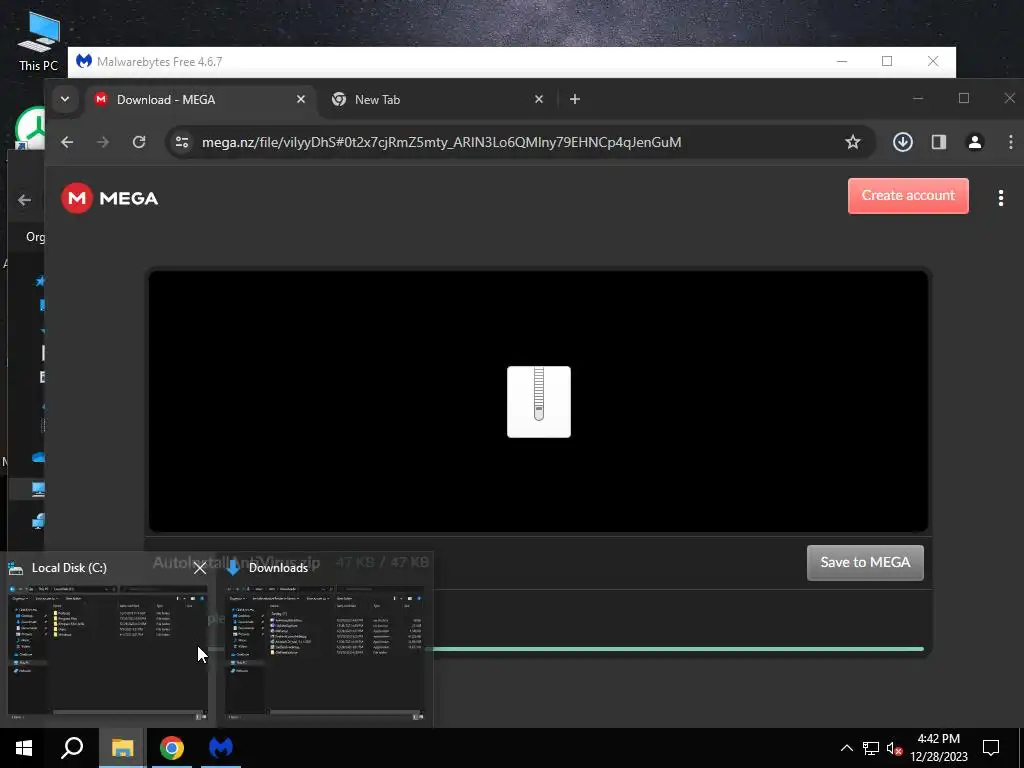Viewport: 1024px width, 768px height.
Task: Open Windows taskbar search
Action: [x=72, y=748]
